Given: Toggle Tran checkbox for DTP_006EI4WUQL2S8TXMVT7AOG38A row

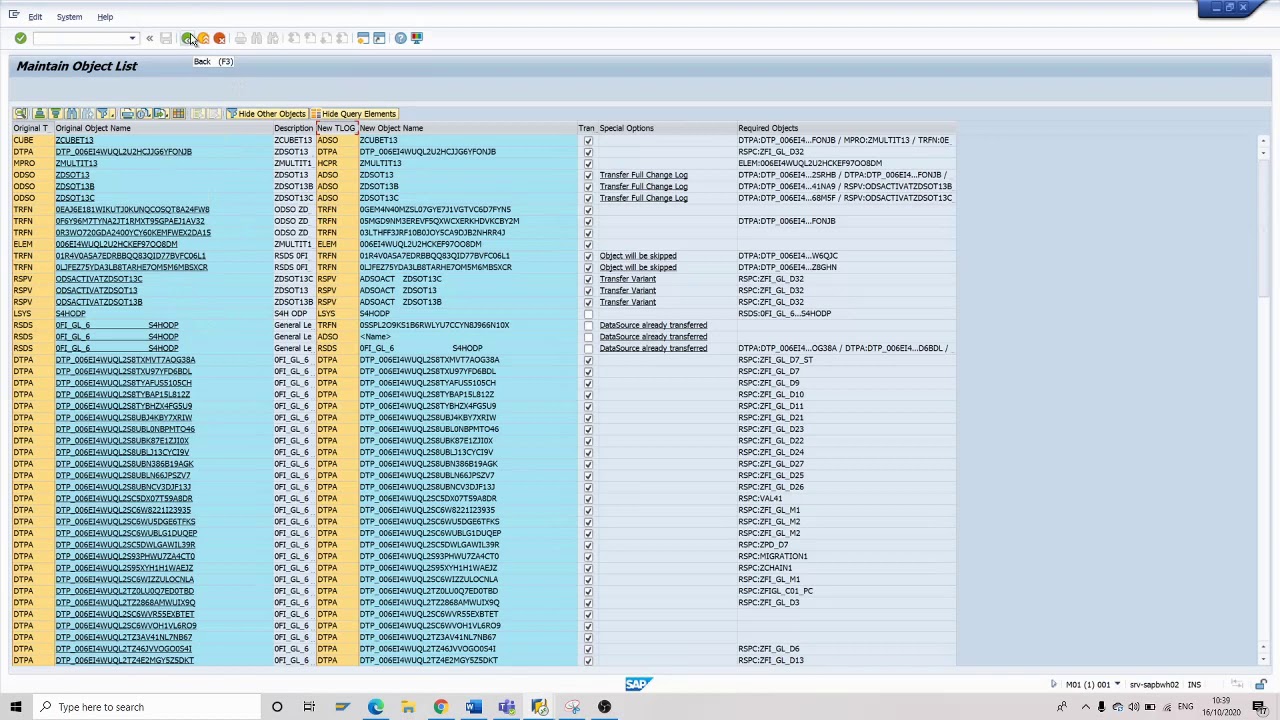Looking at the screenshot, I should pos(588,360).
